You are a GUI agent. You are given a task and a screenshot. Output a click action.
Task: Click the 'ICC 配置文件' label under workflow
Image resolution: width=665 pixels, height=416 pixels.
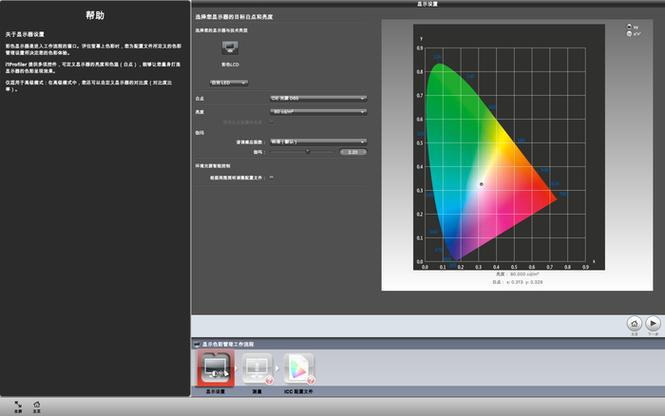point(299,391)
